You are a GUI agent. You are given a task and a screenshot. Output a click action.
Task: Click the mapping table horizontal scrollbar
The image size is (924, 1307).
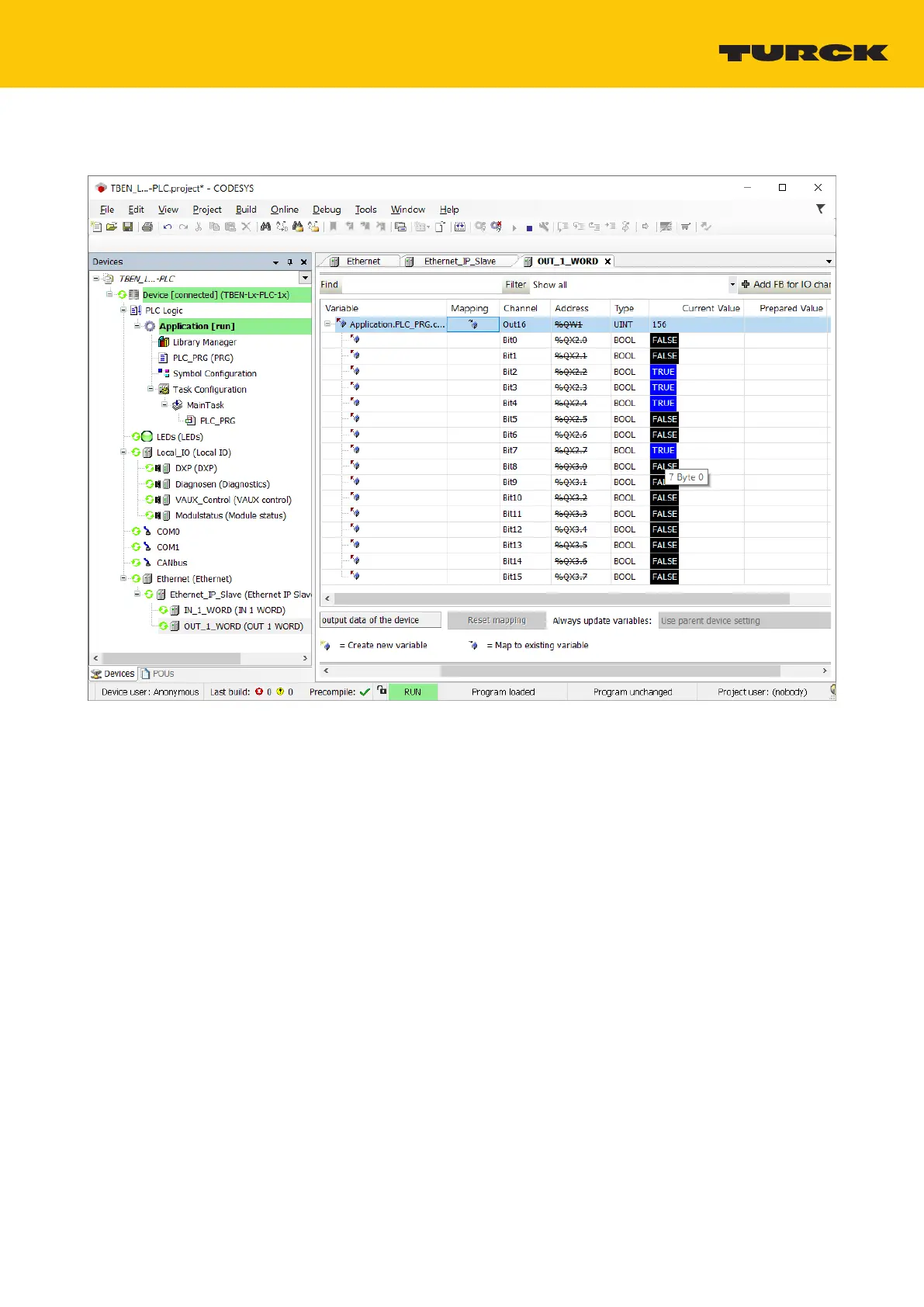562,598
